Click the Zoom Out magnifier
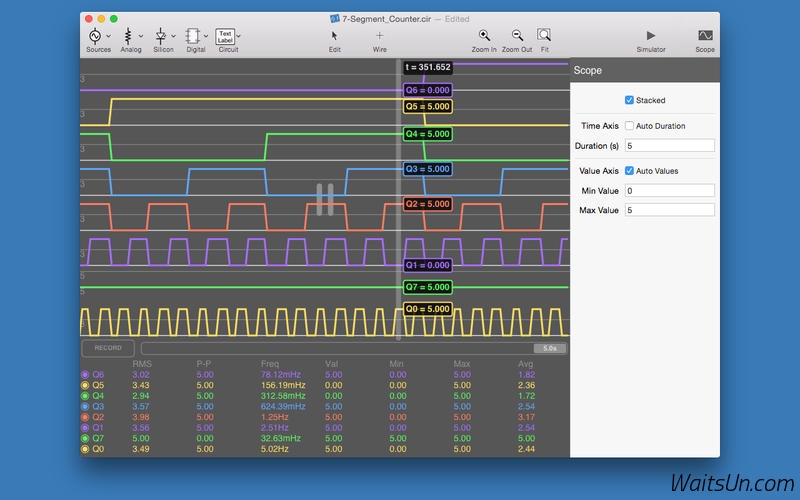Image resolution: width=800 pixels, height=500 pixels. click(x=517, y=35)
